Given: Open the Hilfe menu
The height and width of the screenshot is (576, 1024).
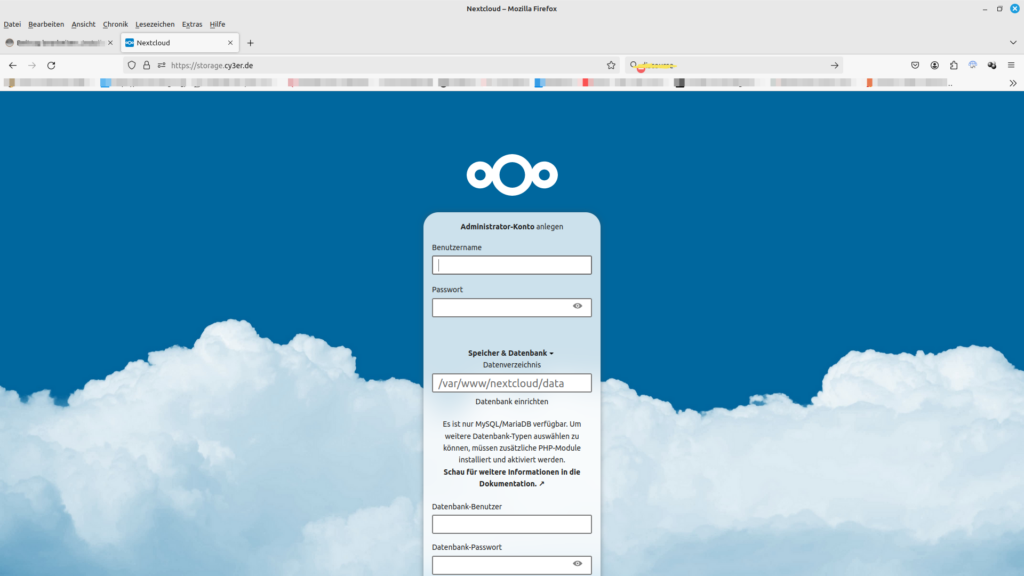Looking at the screenshot, I should click(x=217, y=24).
